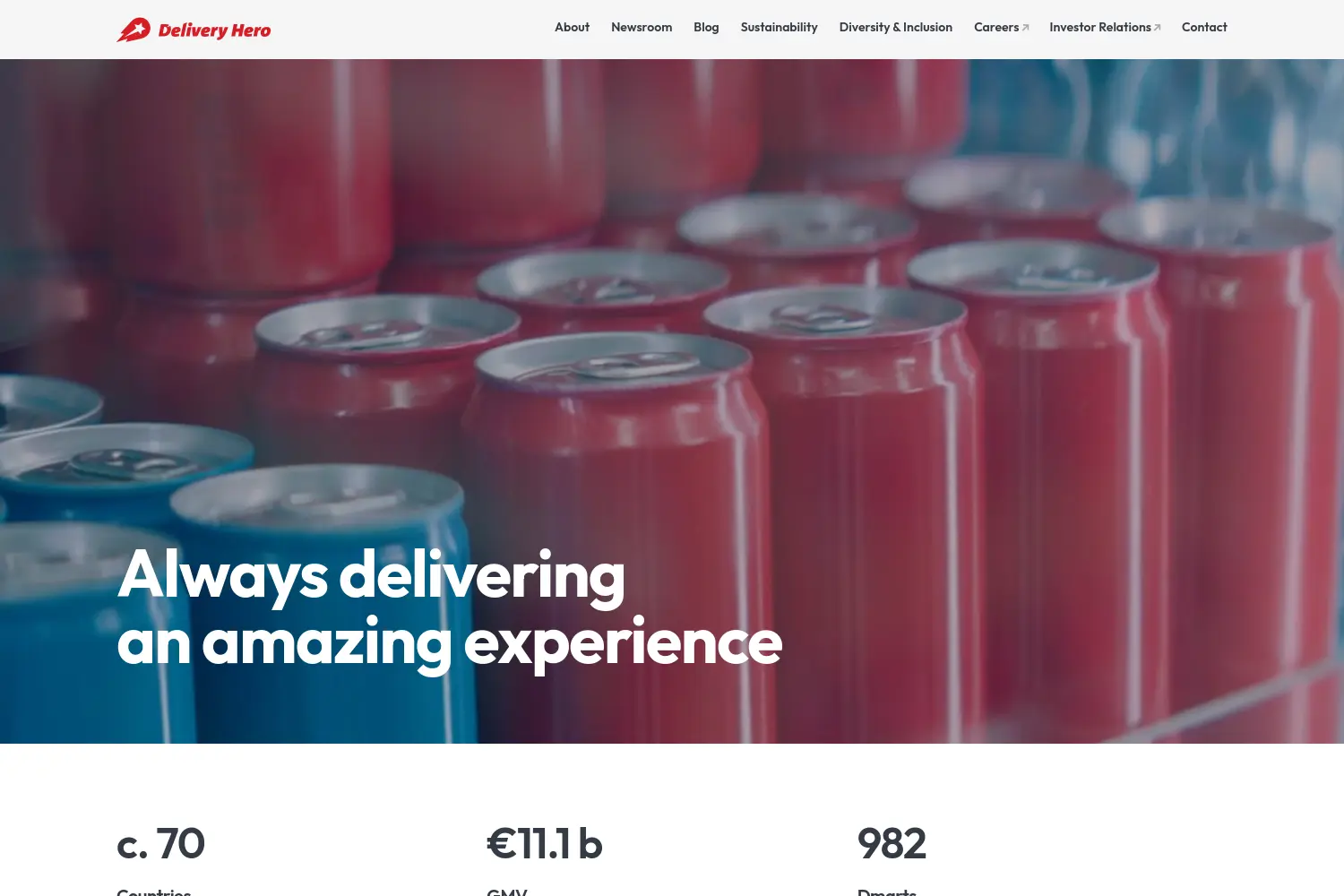
Task: Open the Contact page
Action: [x=1204, y=28]
